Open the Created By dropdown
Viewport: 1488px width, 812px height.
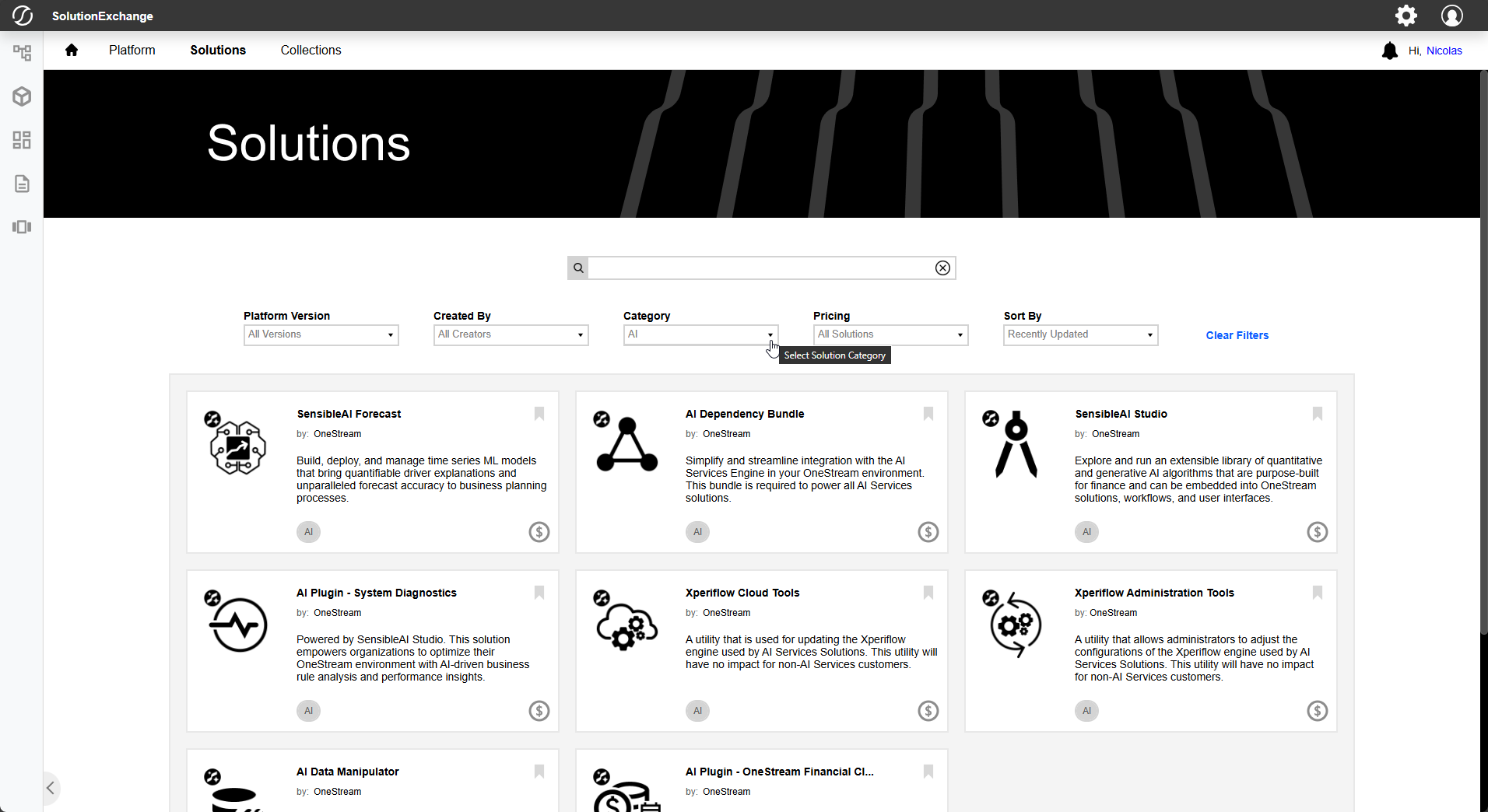point(511,335)
